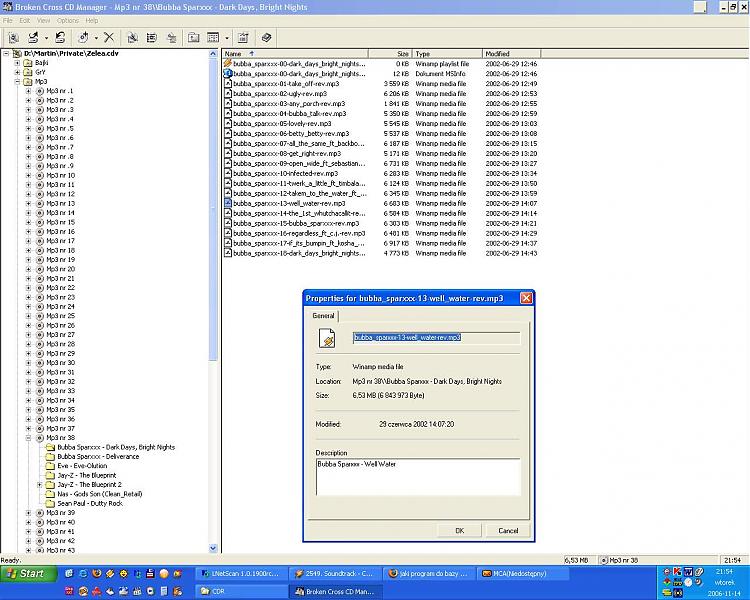Click the help book toolbar icon
The image size is (750, 600).
[x=266, y=38]
